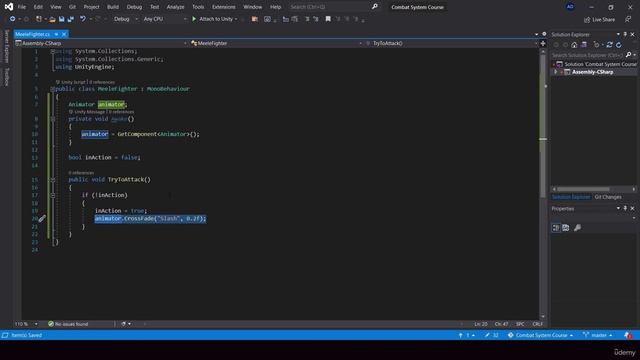Click Sync with Active Document icon
Viewport: 640px width, 360px height.
[x=609, y=45]
